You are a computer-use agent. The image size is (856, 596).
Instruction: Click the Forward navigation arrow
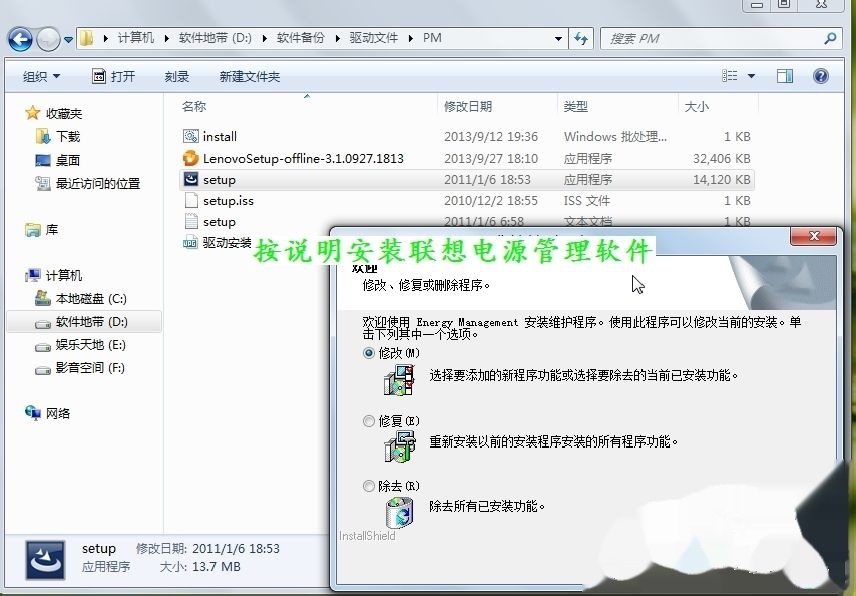(48, 39)
